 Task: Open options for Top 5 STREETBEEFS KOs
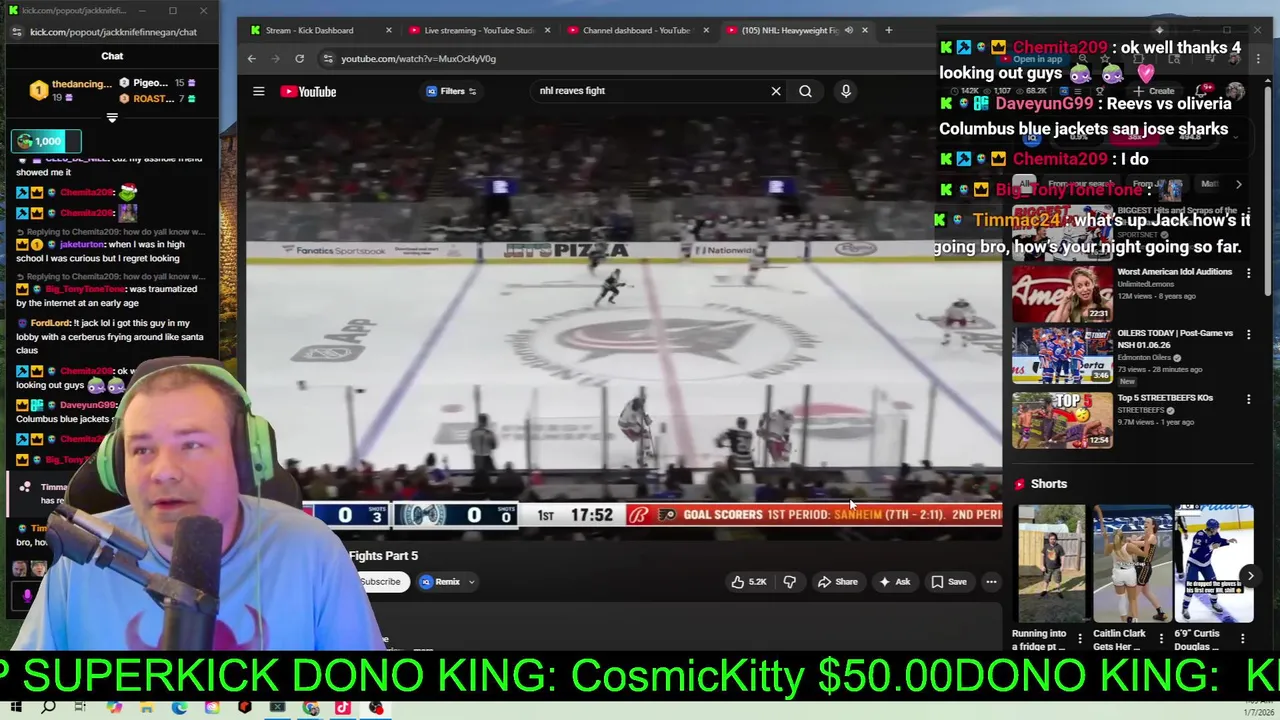pyautogui.click(x=1248, y=400)
